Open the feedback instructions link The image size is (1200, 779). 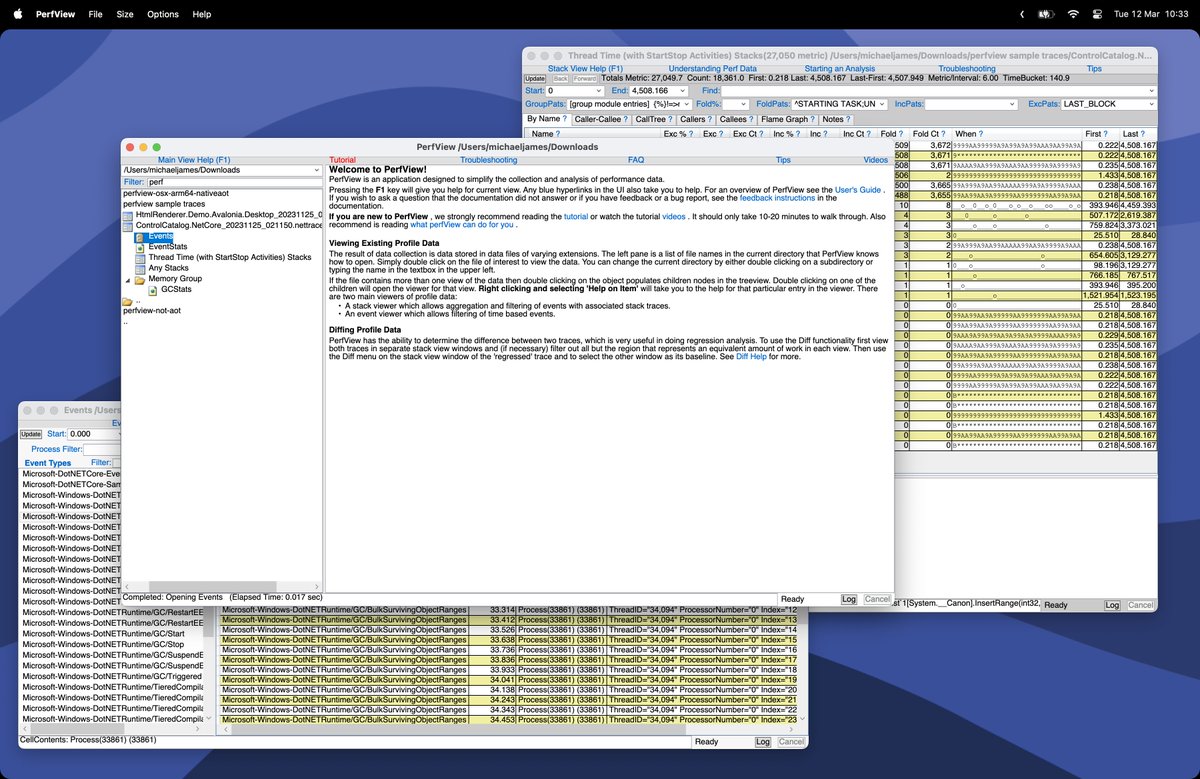[777, 198]
